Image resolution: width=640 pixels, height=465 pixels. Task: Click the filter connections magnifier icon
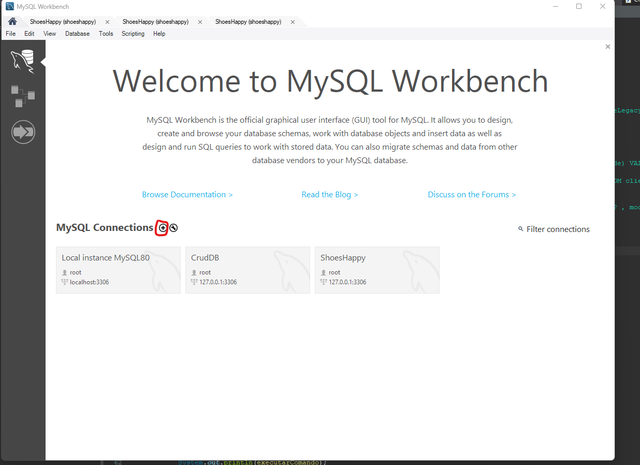(x=520, y=229)
